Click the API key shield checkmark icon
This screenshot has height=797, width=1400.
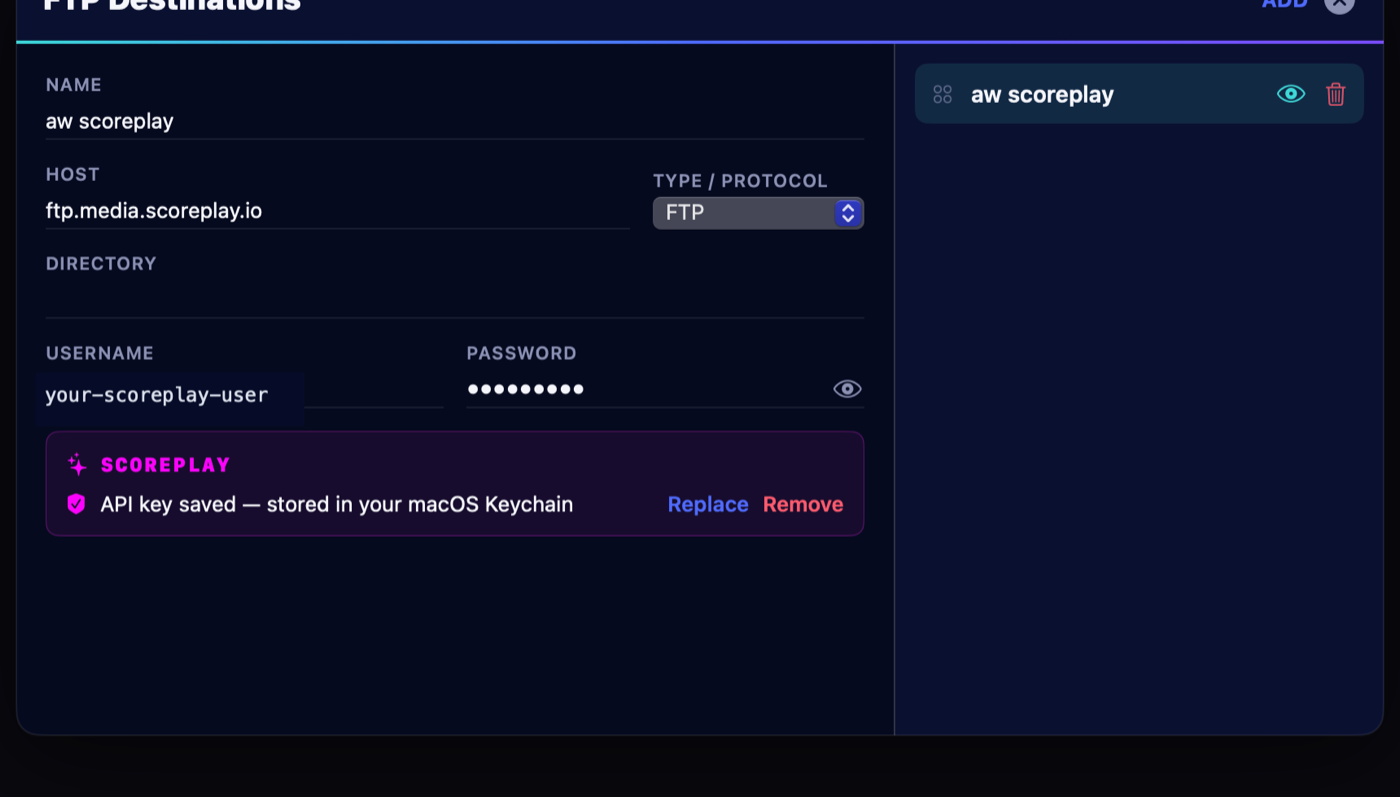[x=76, y=504]
